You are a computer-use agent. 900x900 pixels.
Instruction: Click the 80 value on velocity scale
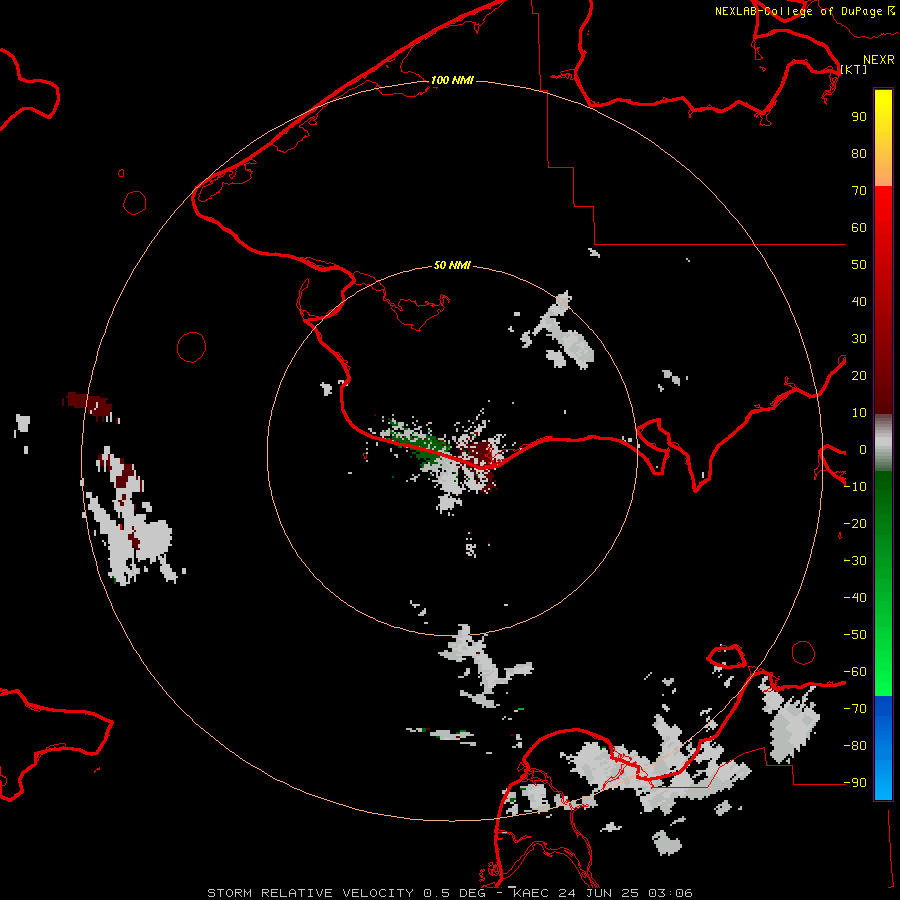click(x=859, y=153)
